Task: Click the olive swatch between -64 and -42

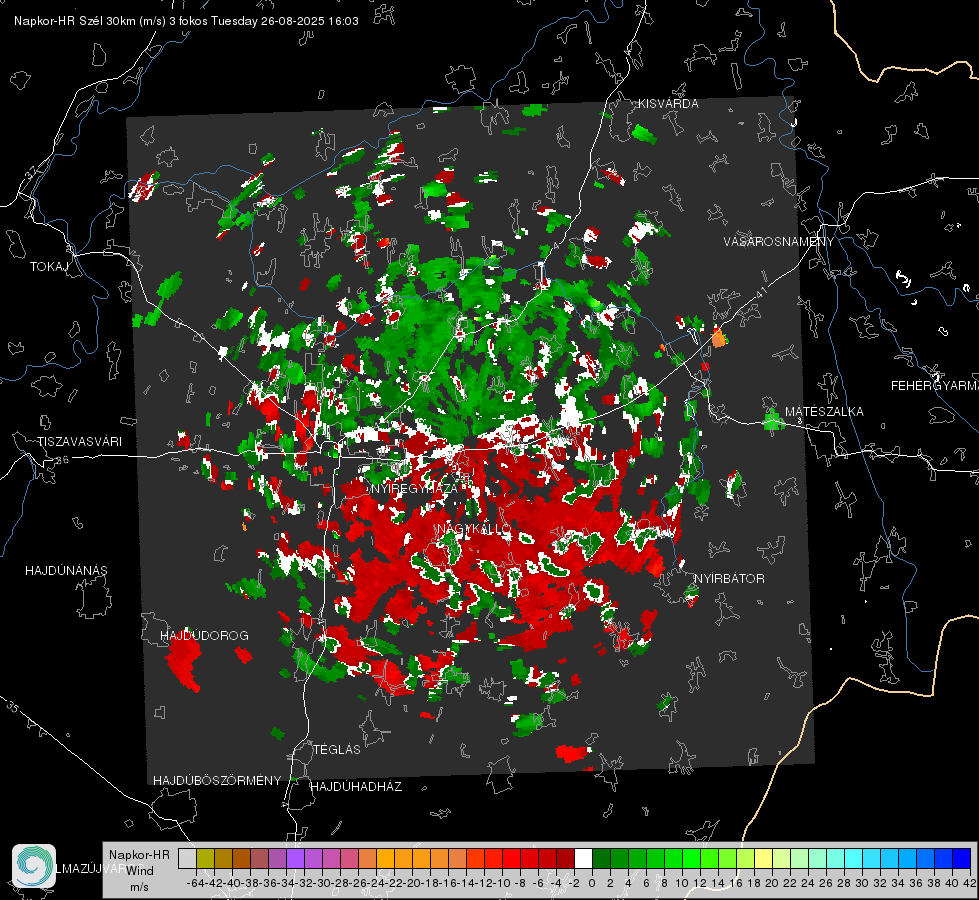Action: coord(205,859)
